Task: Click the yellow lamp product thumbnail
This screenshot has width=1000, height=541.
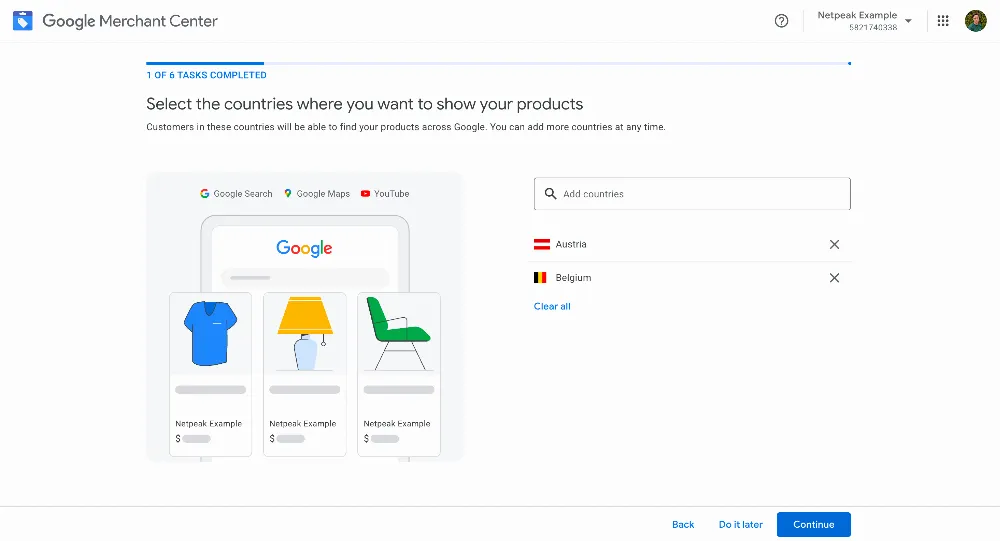Action: click(x=305, y=333)
